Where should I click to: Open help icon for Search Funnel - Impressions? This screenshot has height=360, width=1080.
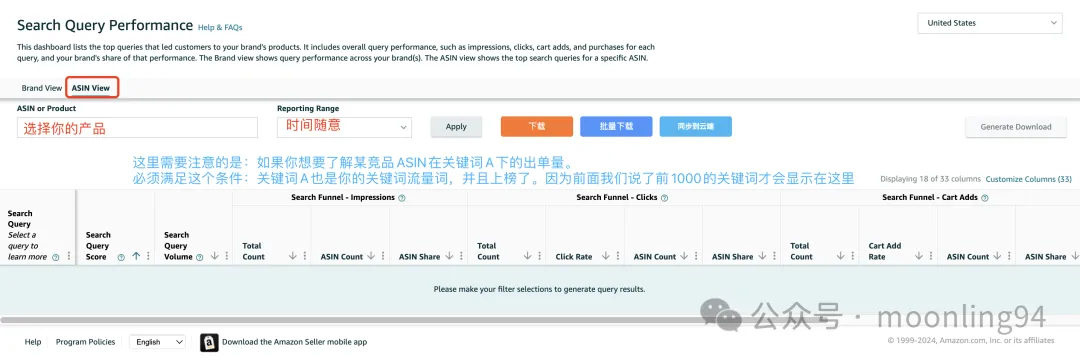coord(402,198)
